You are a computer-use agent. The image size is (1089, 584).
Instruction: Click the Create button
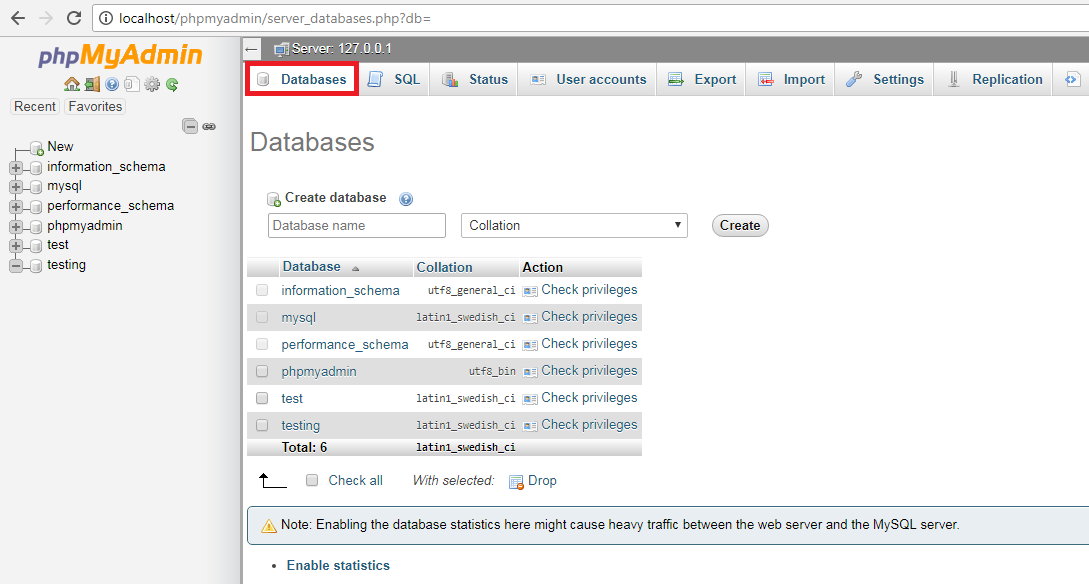click(740, 226)
